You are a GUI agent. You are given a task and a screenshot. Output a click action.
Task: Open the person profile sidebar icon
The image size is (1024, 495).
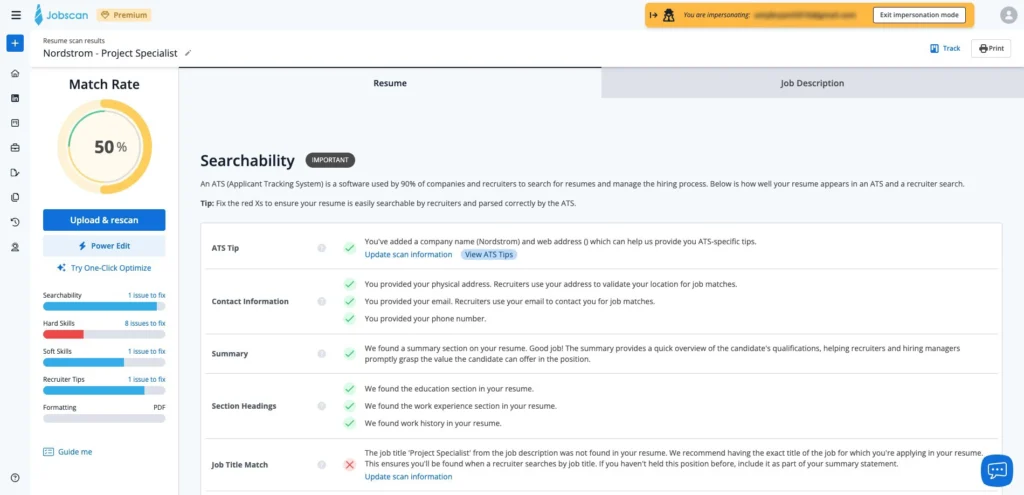click(x=15, y=247)
